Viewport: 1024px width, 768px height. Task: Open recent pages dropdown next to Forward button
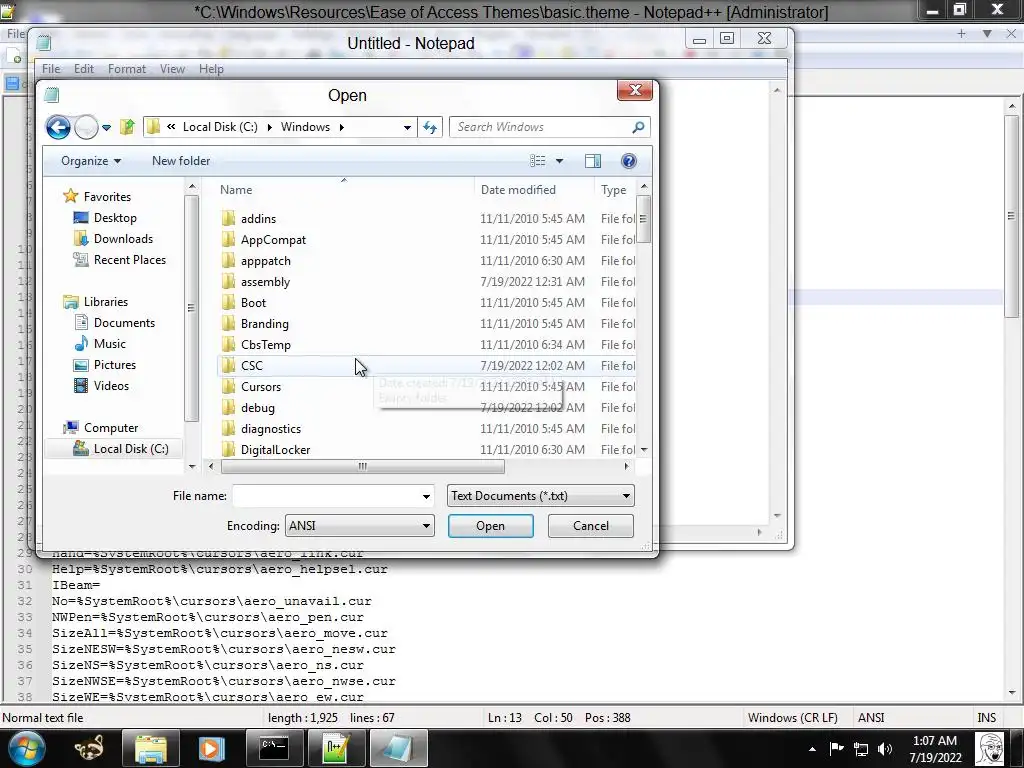pyautogui.click(x=106, y=127)
